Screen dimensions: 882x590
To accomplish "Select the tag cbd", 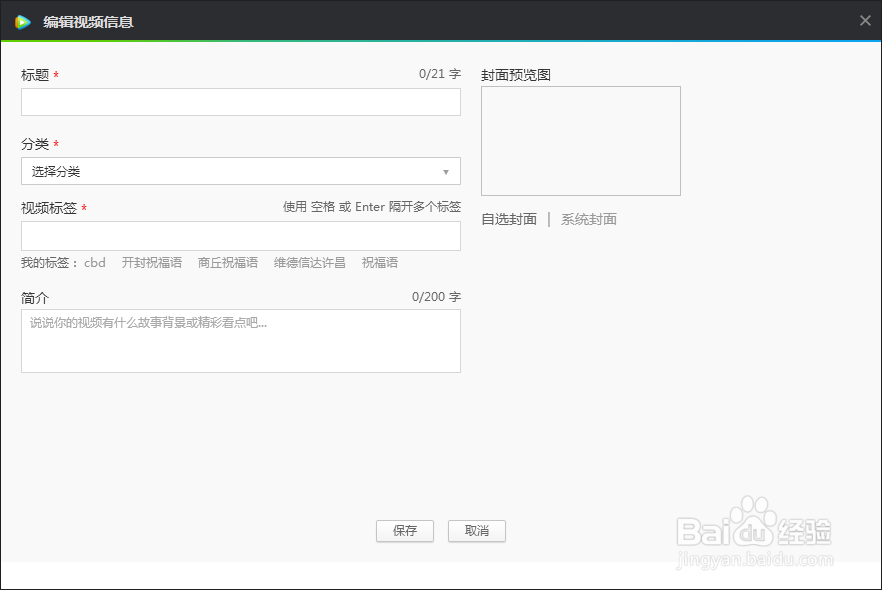I will [95, 262].
